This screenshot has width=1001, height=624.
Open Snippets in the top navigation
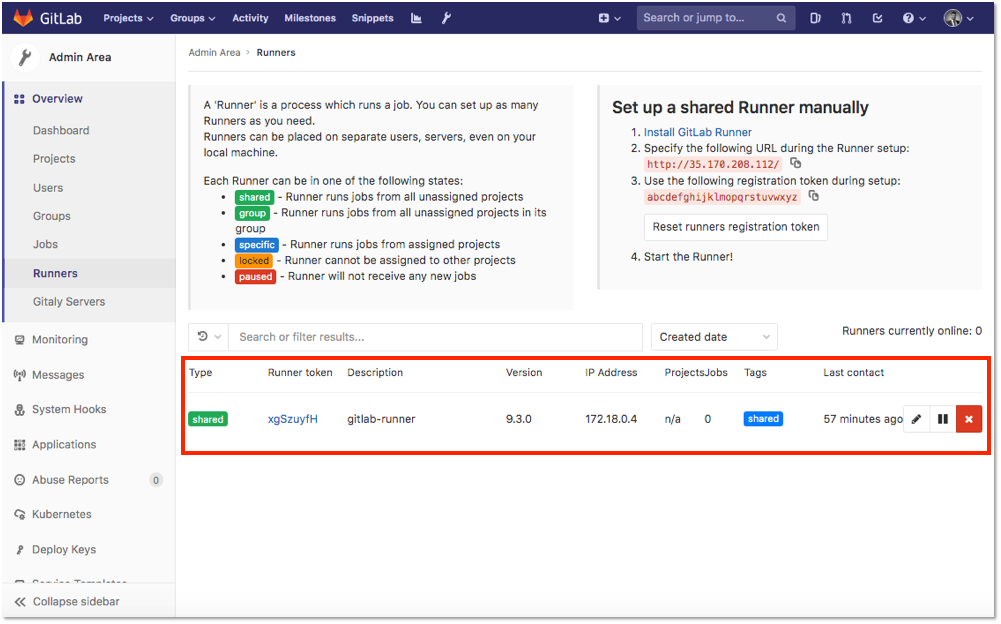[x=372, y=18]
